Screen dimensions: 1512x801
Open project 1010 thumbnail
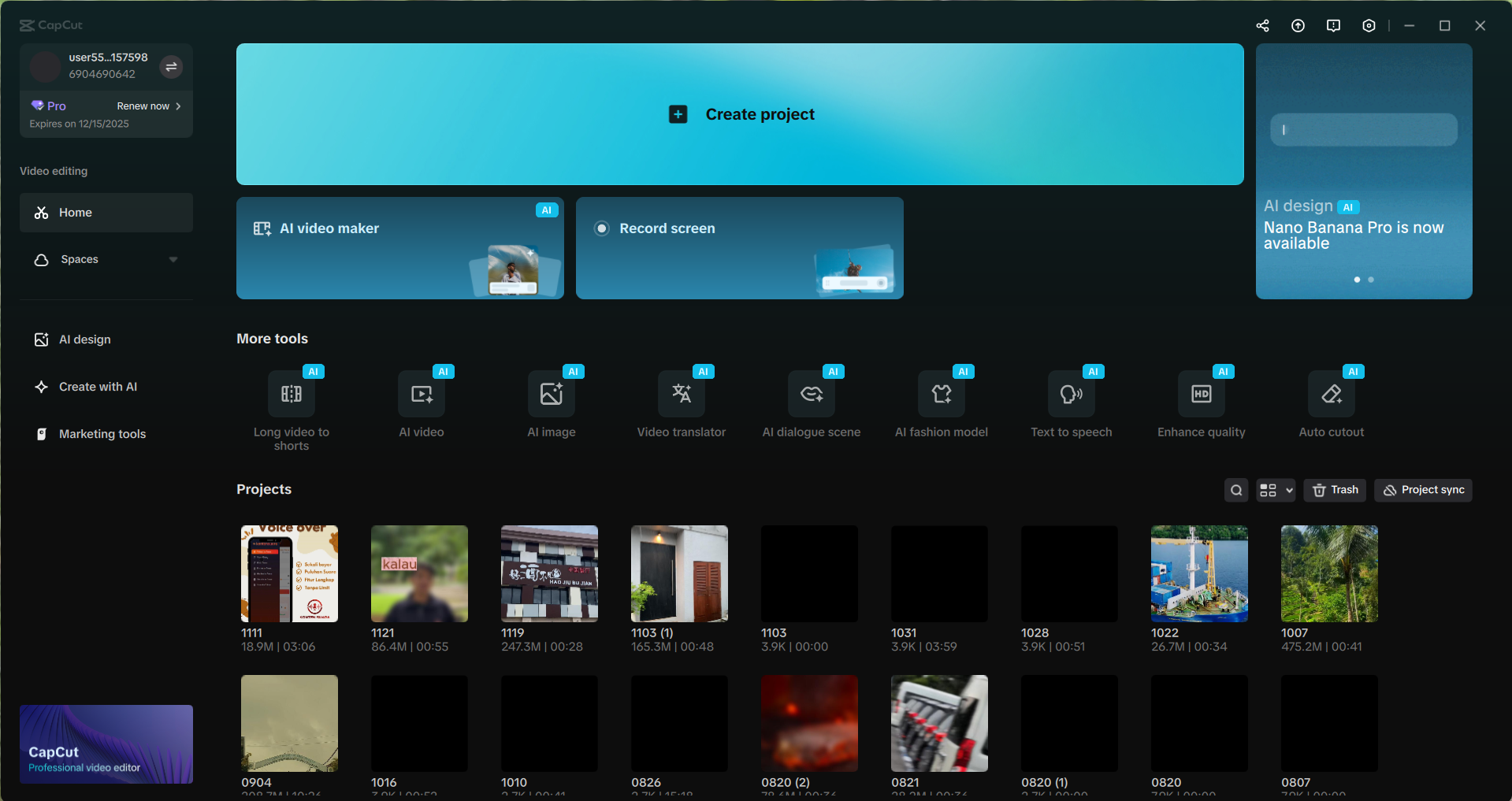pyautogui.click(x=549, y=723)
